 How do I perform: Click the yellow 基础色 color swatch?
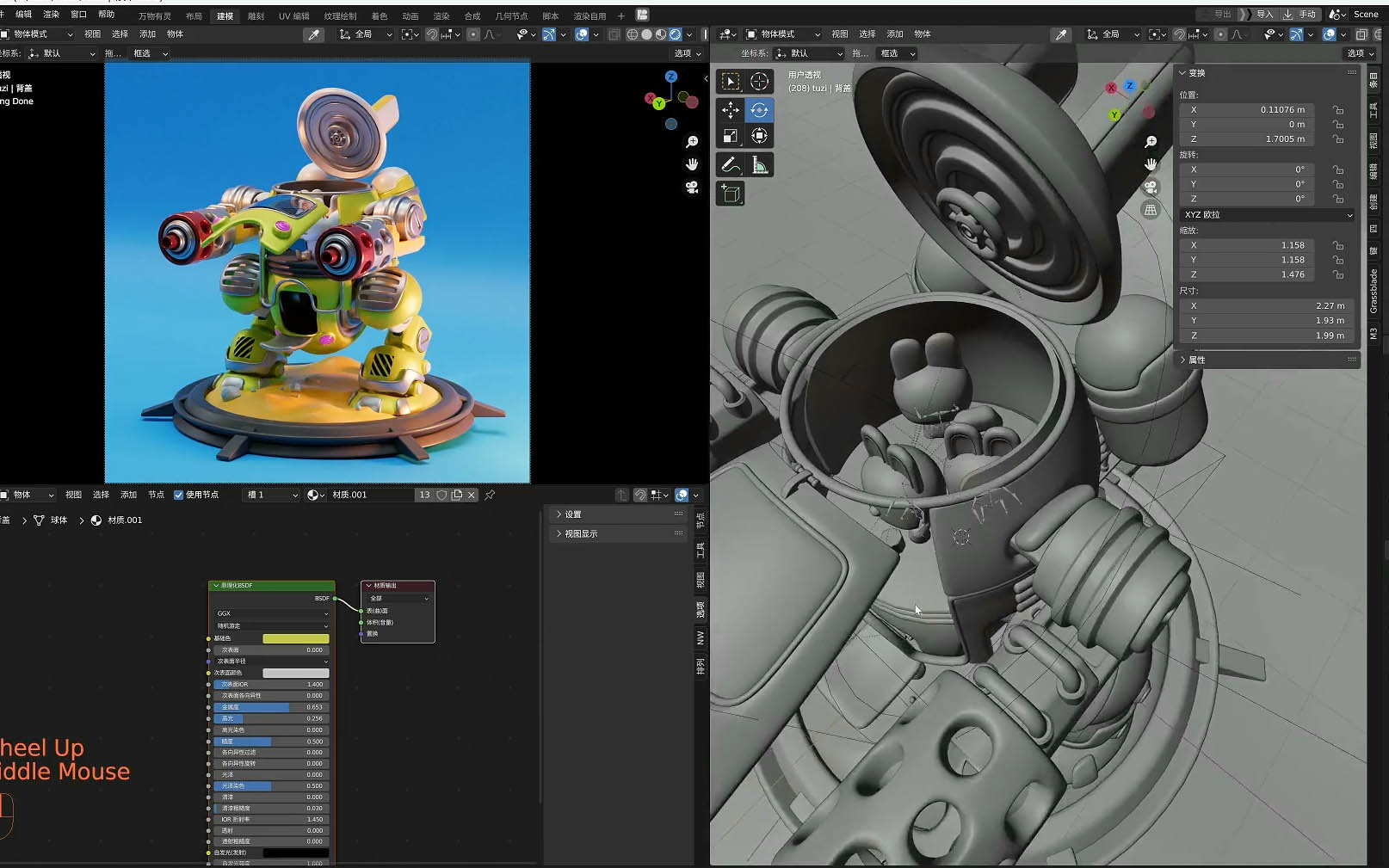coord(295,638)
